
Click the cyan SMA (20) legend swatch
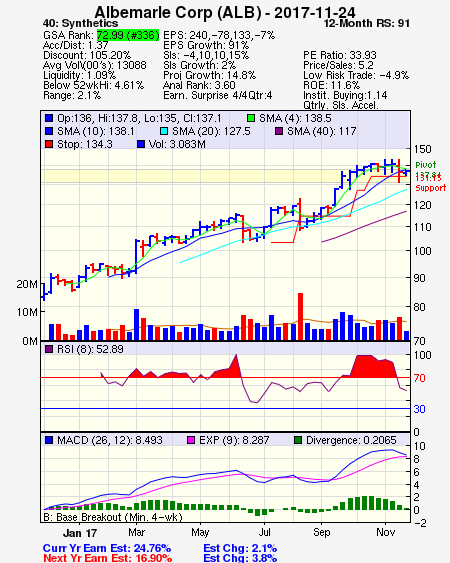point(164,131)
